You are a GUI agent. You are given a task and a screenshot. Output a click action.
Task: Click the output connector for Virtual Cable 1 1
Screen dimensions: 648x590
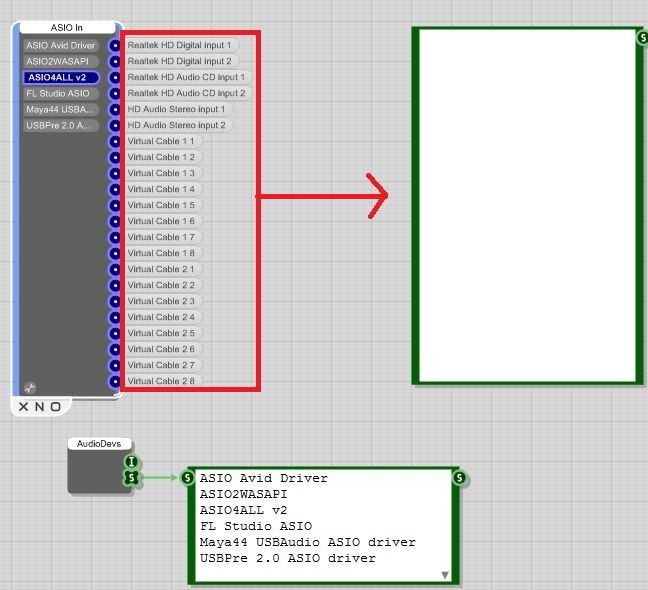click(x=115, y=141)
